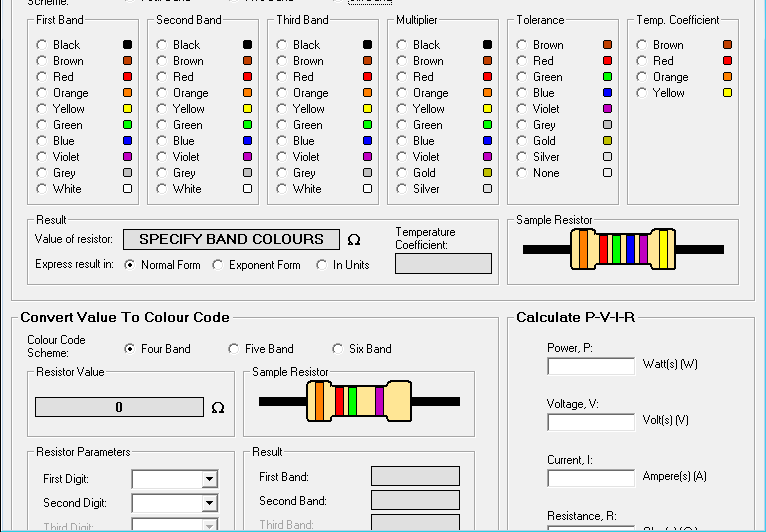Select Black radio in First Band group
The image size is (766, 532).
click(x=42, y=45)
